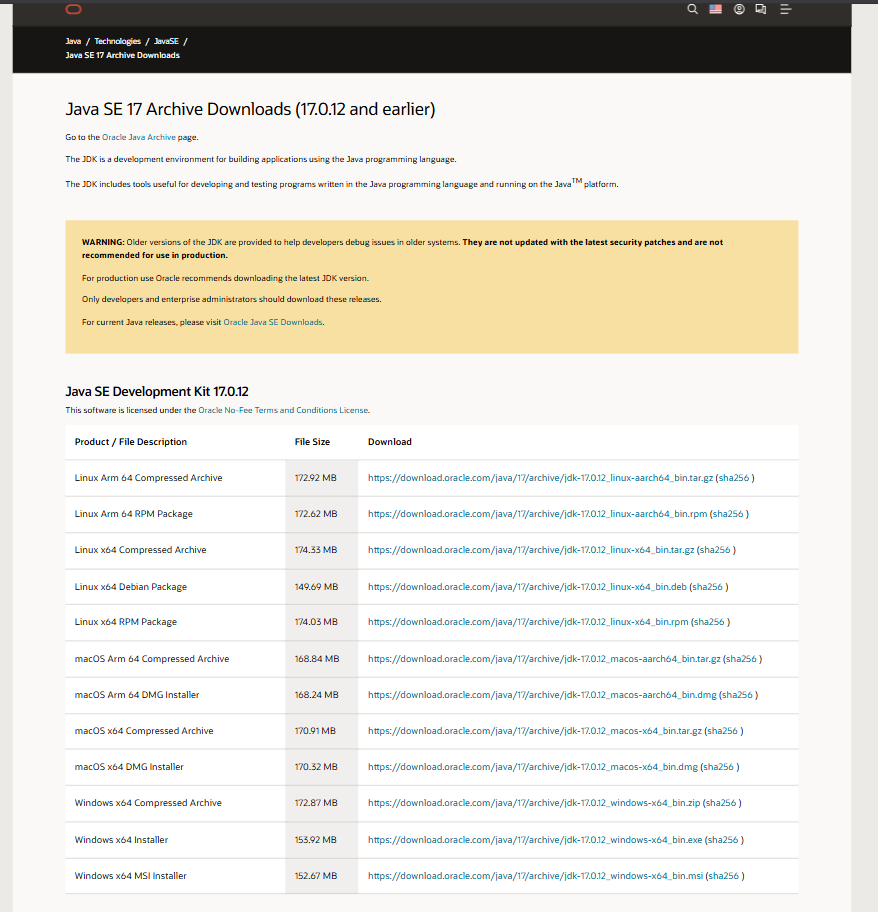Download macos-aarch64 tar.gz archive link
Viewport: 878px width, 912px height.
click(544, 659)
